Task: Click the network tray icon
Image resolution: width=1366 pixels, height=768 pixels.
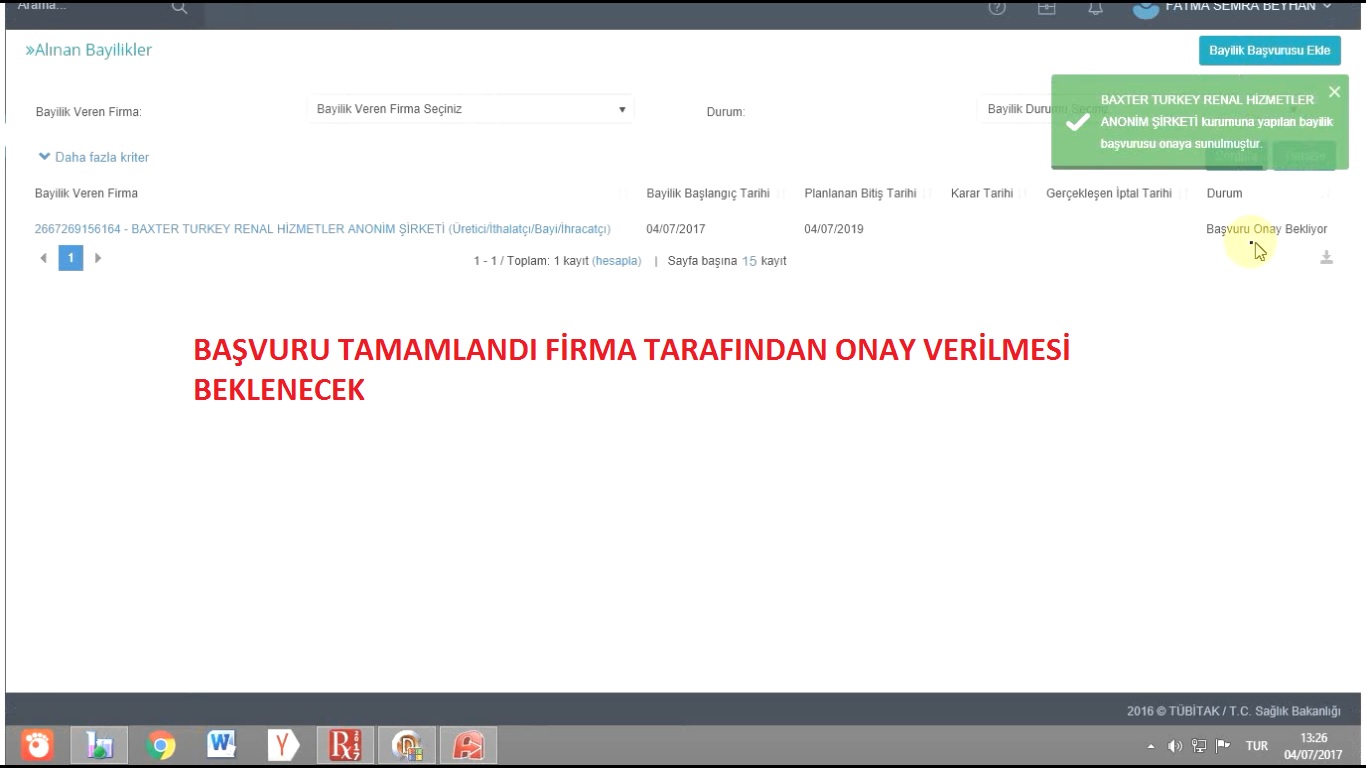Action: pyautogui.click(x=1199, y=746)
